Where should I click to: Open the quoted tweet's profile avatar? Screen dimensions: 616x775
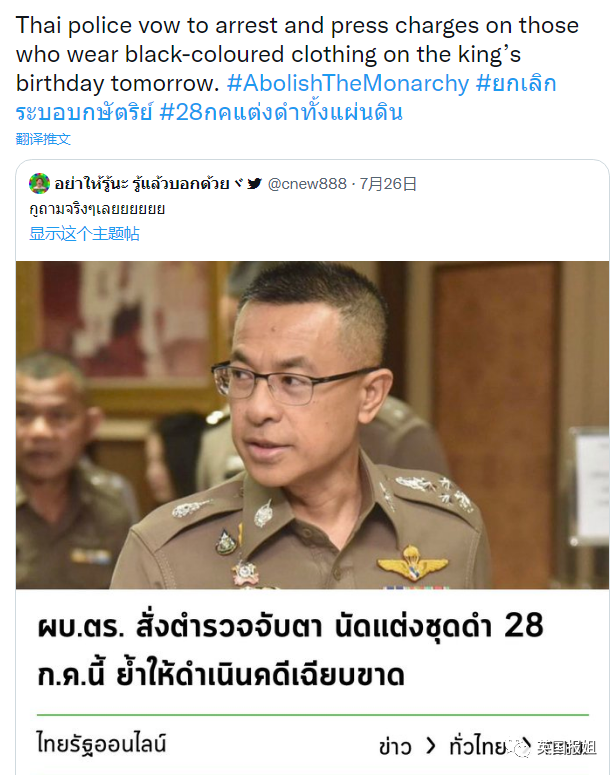coord(39,183)
